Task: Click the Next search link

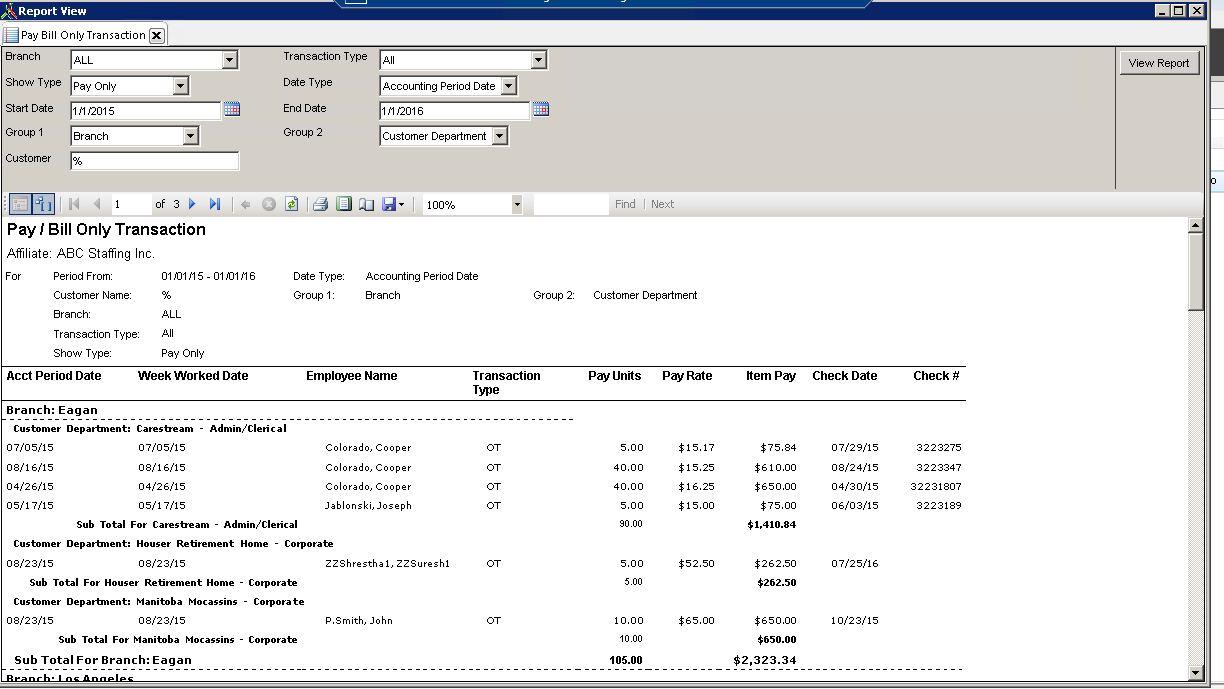Action: (663, 204)
